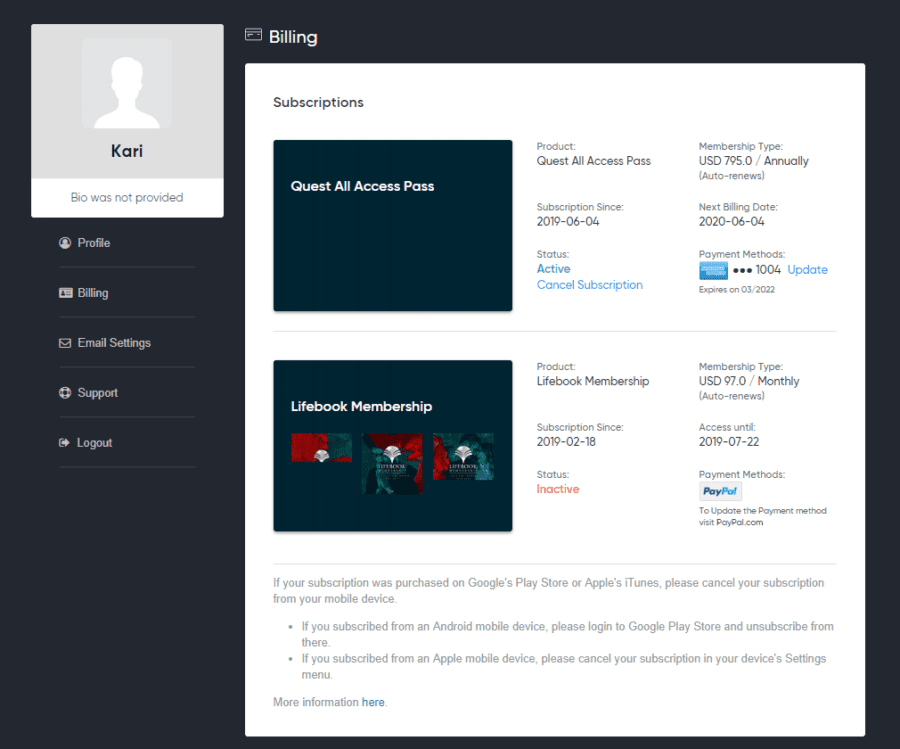Click the Apple device cancellation instruction bullet
The image size is (900, 749).
(x=564, y=666)
